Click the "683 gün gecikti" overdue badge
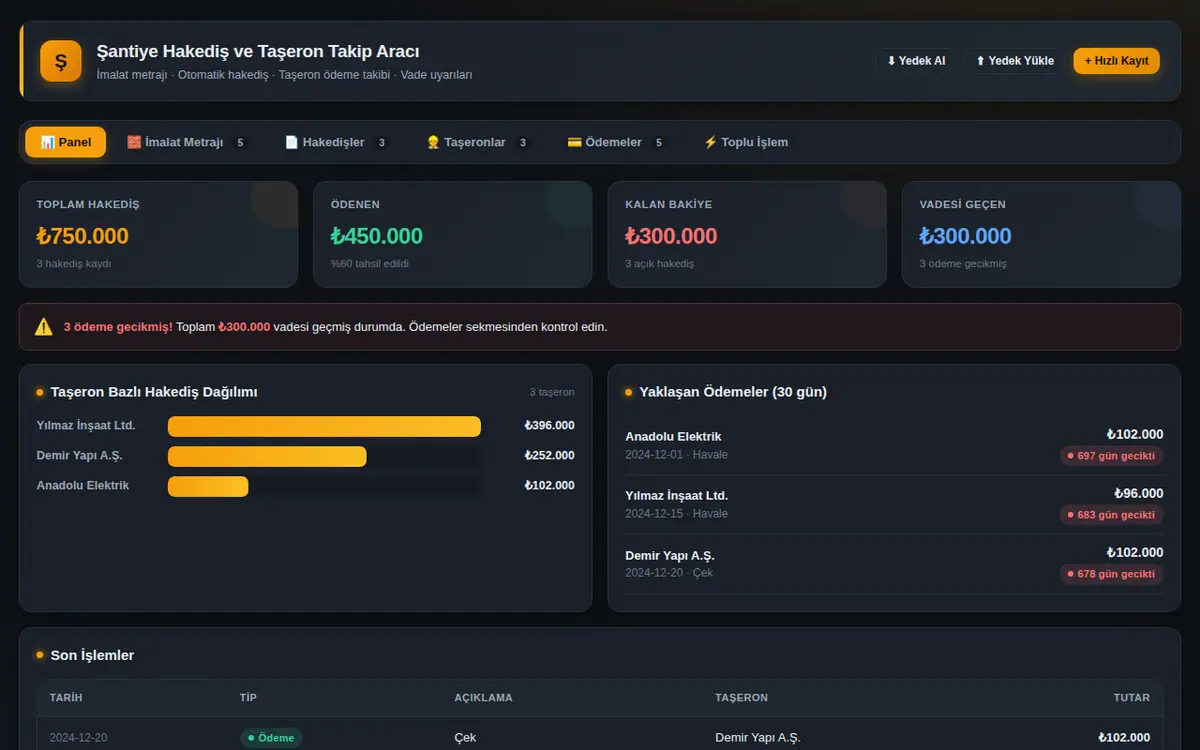The image size is (1200, 750). [1112, 515]
